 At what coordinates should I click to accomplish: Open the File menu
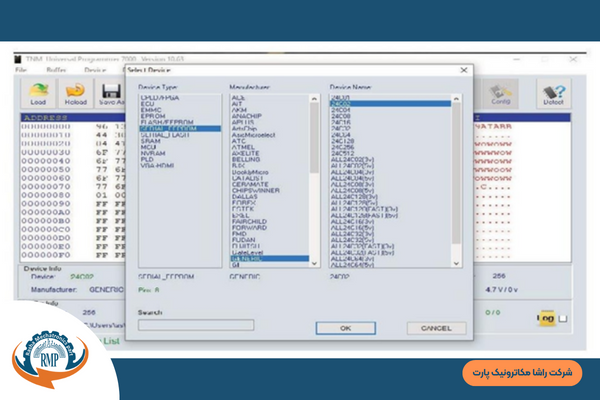point(21,71)
